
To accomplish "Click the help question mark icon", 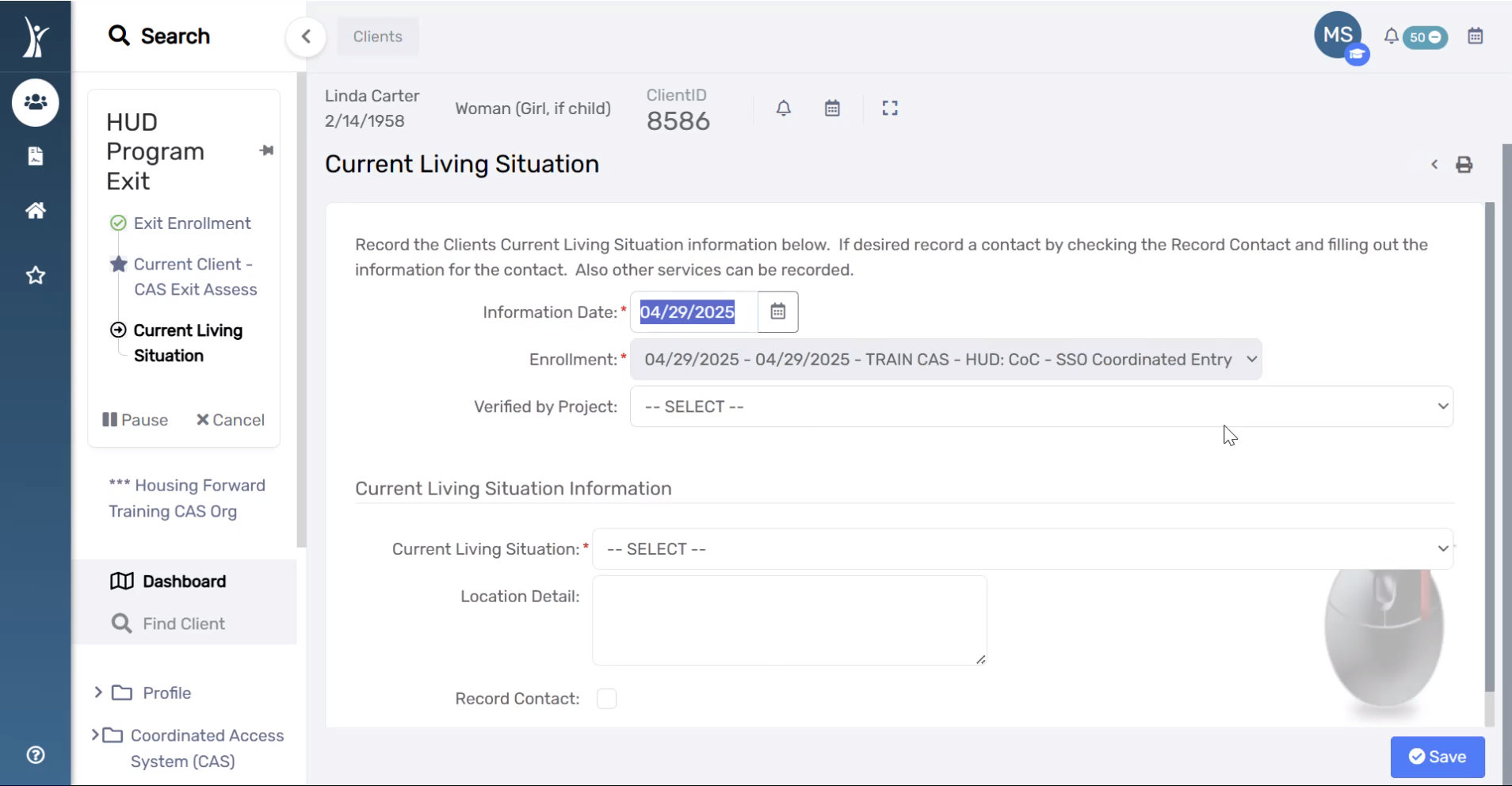I will tap(35, 755).
